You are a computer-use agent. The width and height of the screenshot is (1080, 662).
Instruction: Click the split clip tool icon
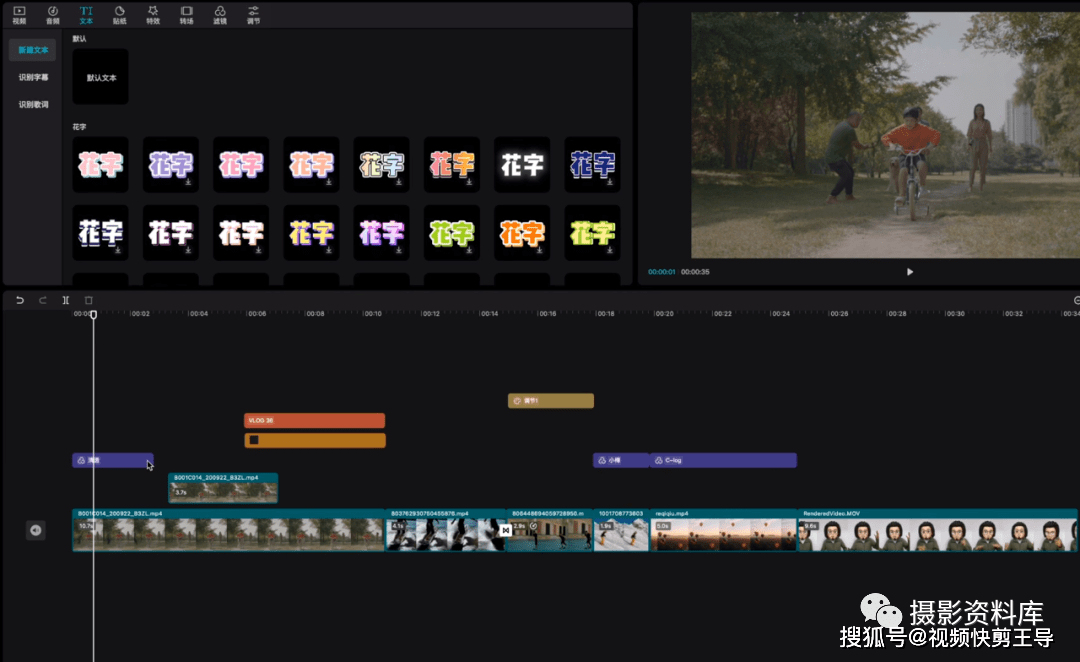(x=66, y=300)
